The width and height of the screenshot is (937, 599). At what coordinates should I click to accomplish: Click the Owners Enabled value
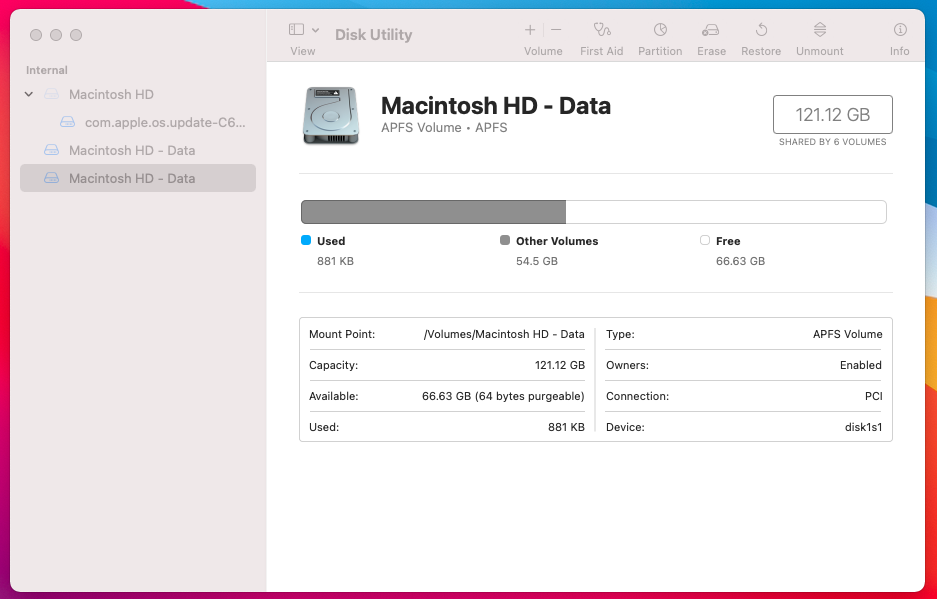click(861, 365)
